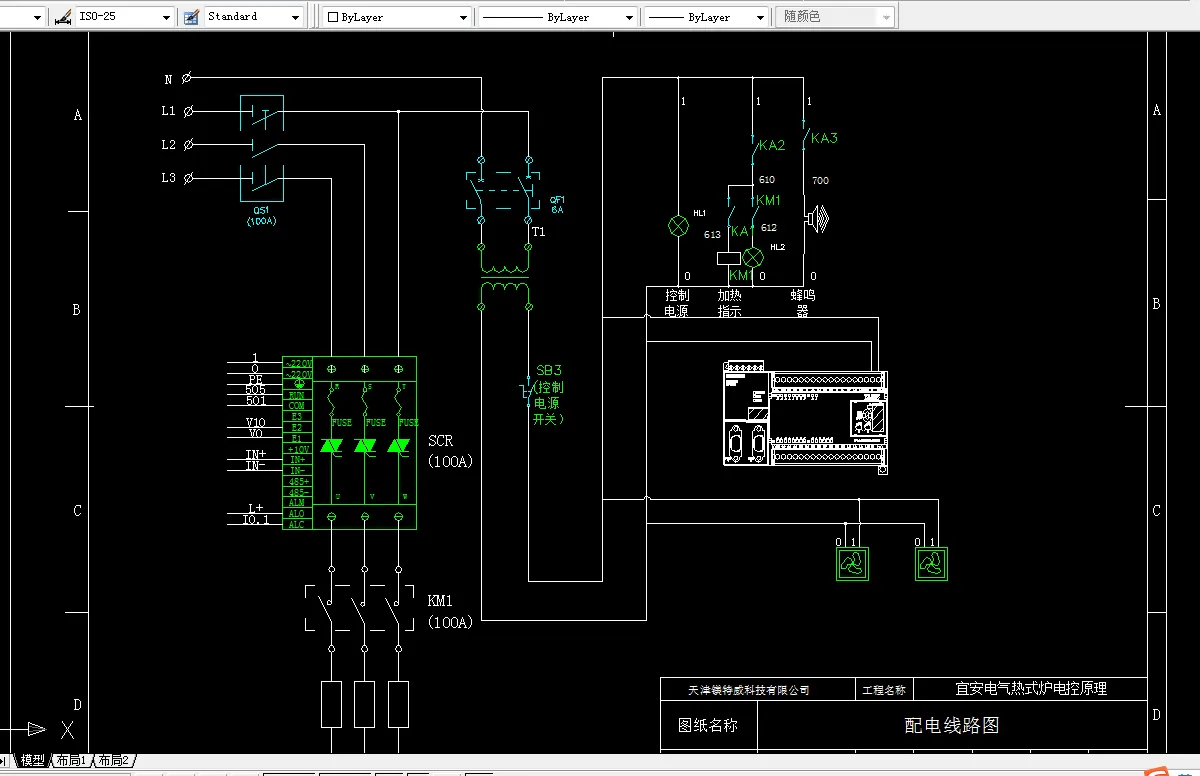Image resolution: width=1200 pixels, height=776 pixels.
Task: Select the KM1 coil rectangle near 613
Action: [728, 259]
